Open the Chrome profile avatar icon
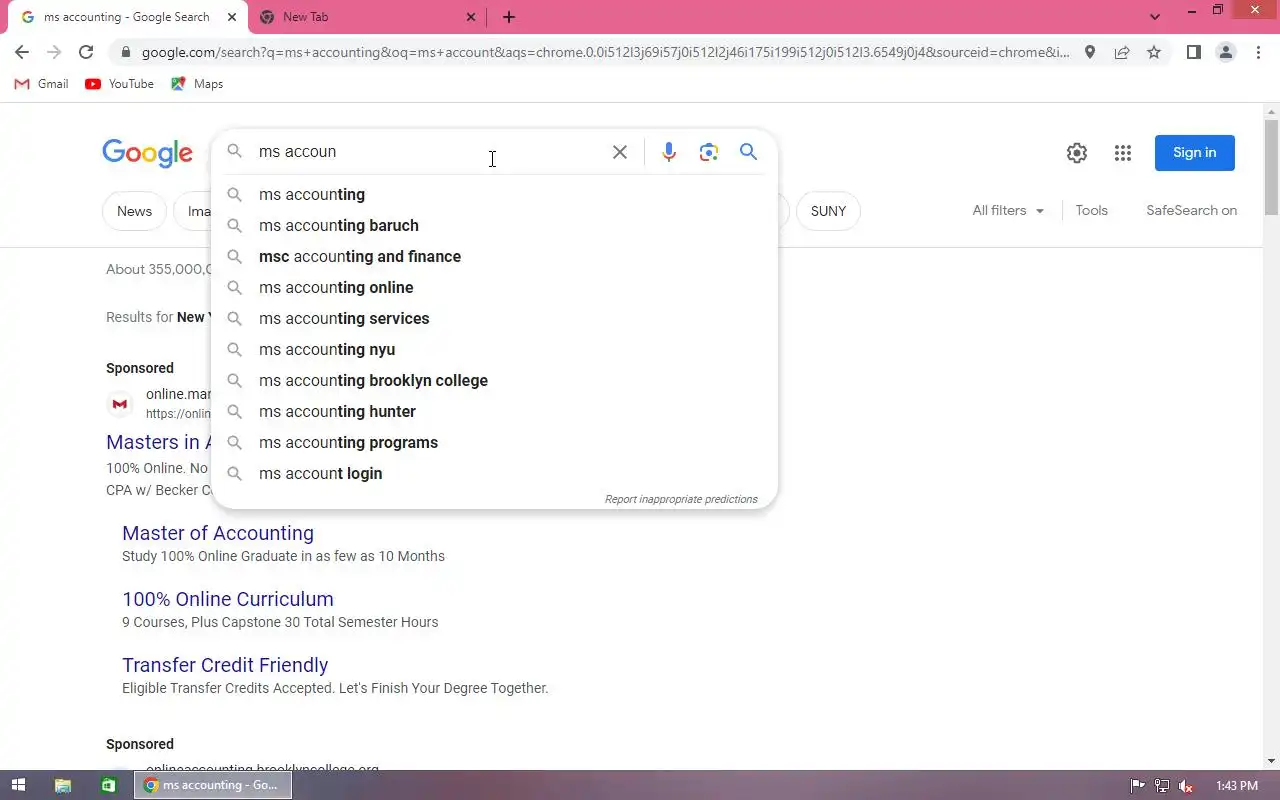Viewport: 1280px width, 800px height. (x=1226, y=52)
